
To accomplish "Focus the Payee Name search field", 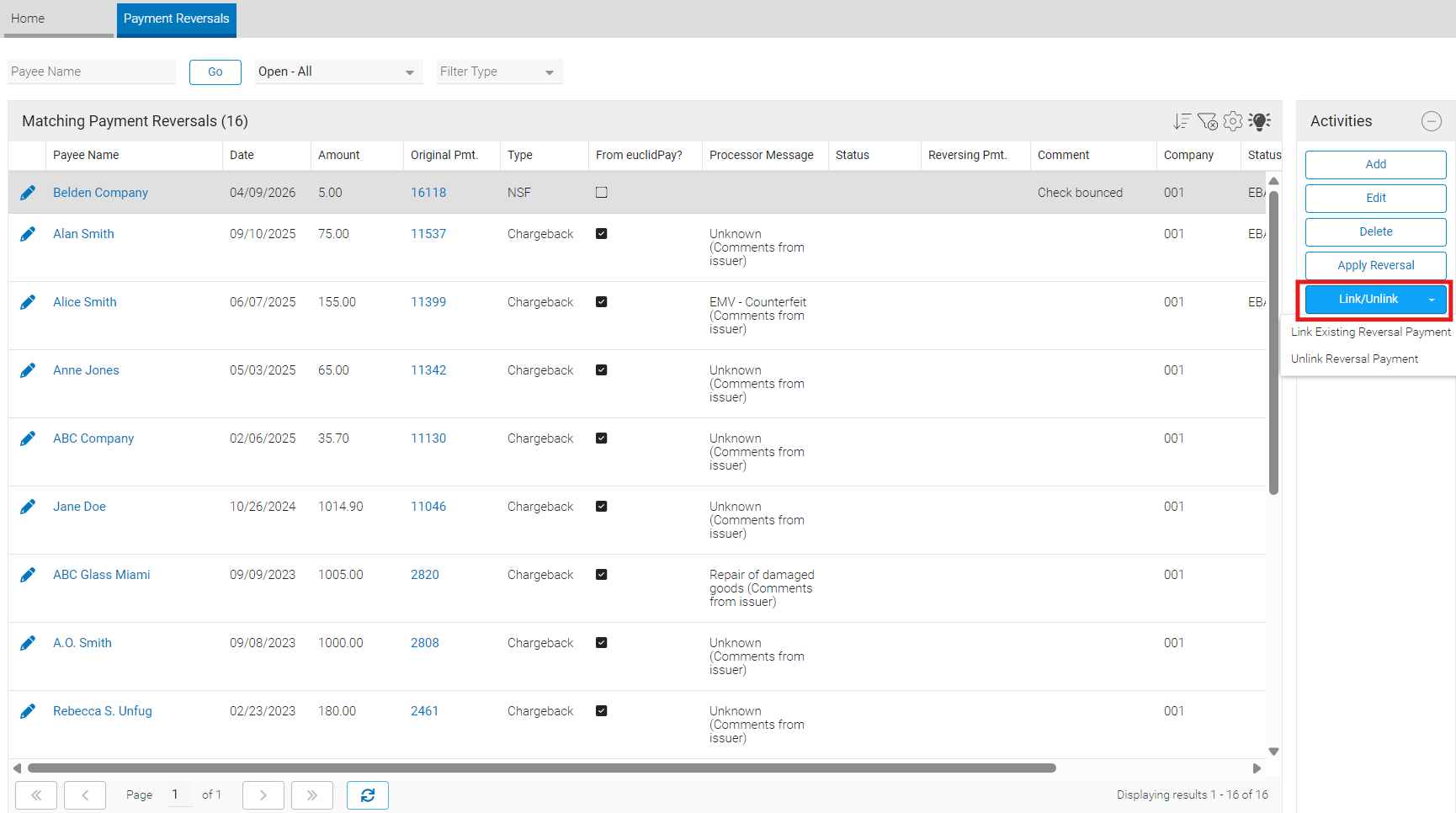I will pos(92,72).
